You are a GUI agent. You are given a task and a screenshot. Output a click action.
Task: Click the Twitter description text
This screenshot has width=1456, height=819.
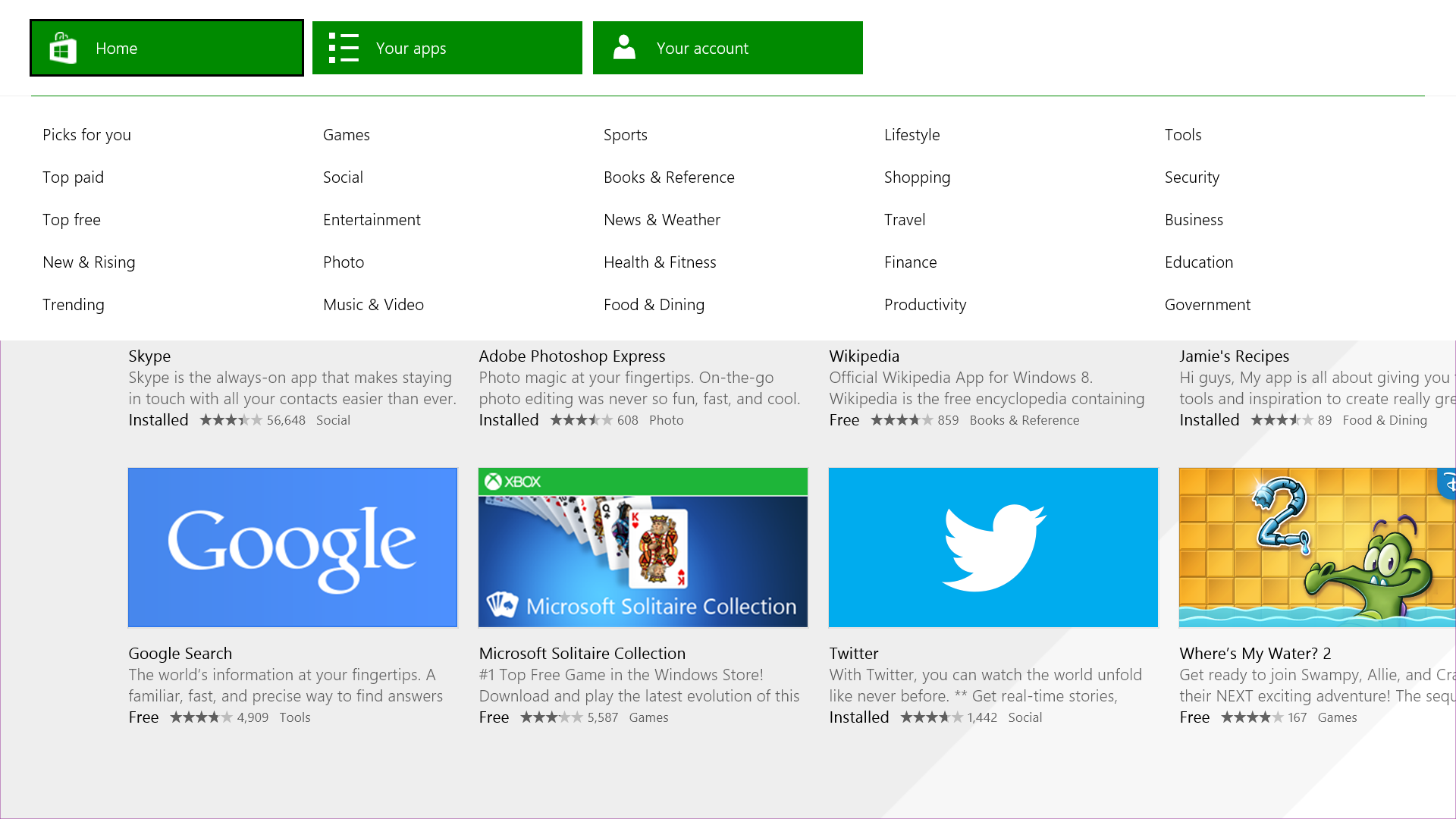pyautogui.click(x=985, y=686)
